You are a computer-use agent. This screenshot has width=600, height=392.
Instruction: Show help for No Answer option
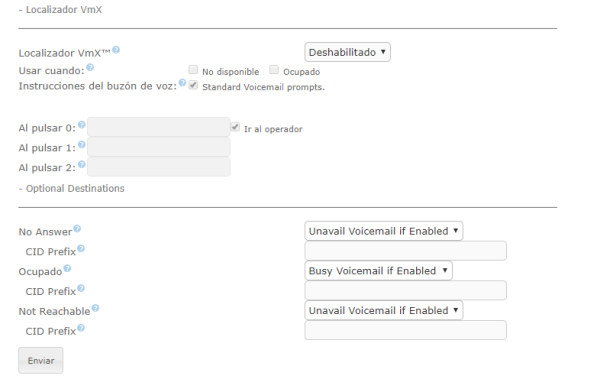tap(77, 229)
